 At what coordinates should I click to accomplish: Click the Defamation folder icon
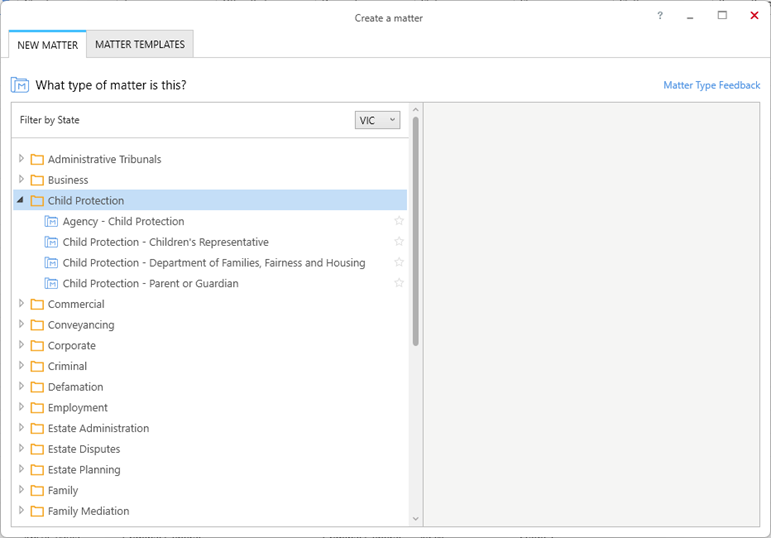[37, 387]
